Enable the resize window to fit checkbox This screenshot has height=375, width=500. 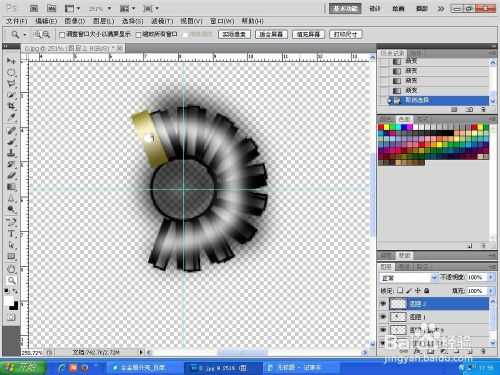coord(62,35)
